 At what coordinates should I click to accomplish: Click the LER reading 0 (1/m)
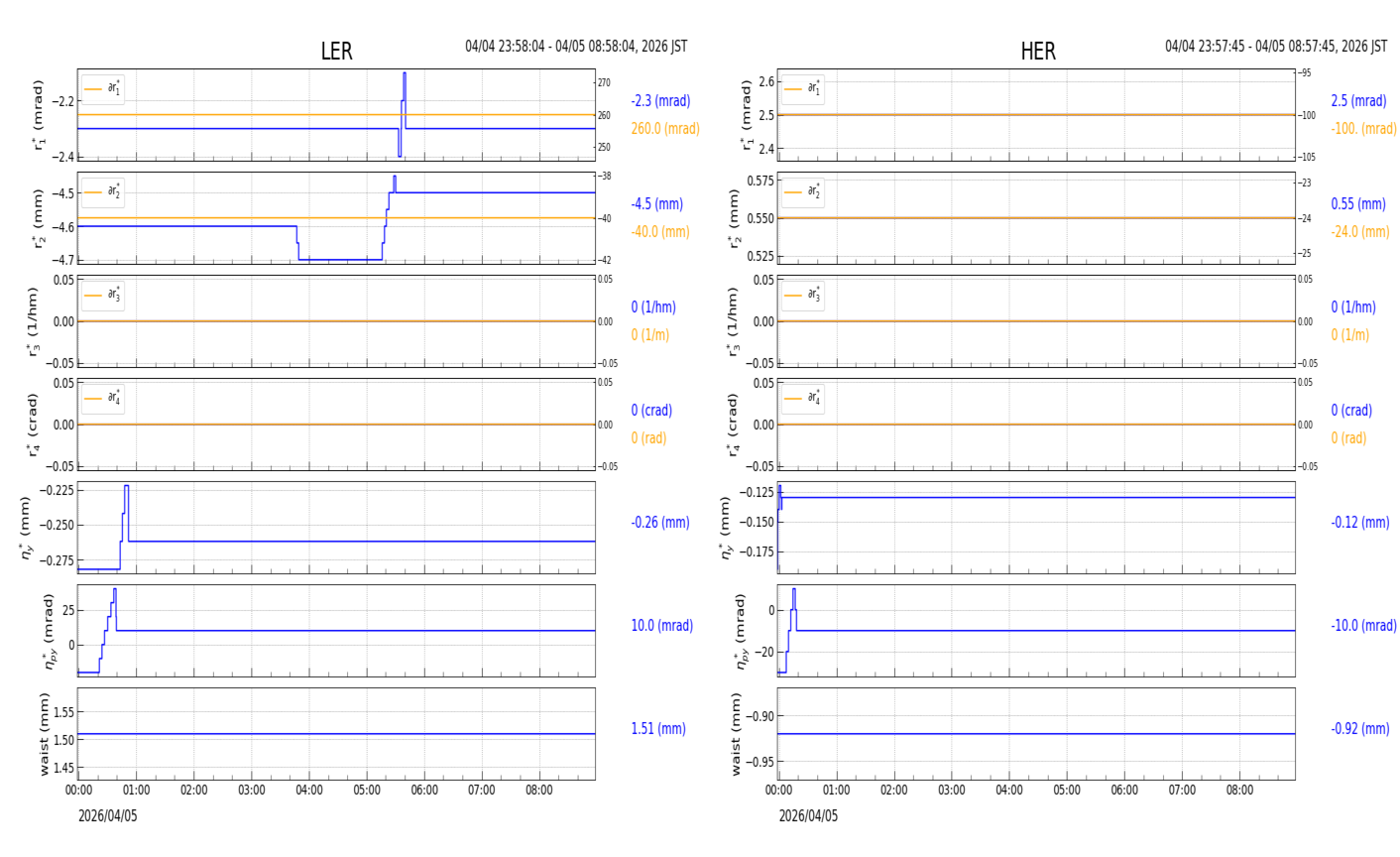click(x=650, y=335)
